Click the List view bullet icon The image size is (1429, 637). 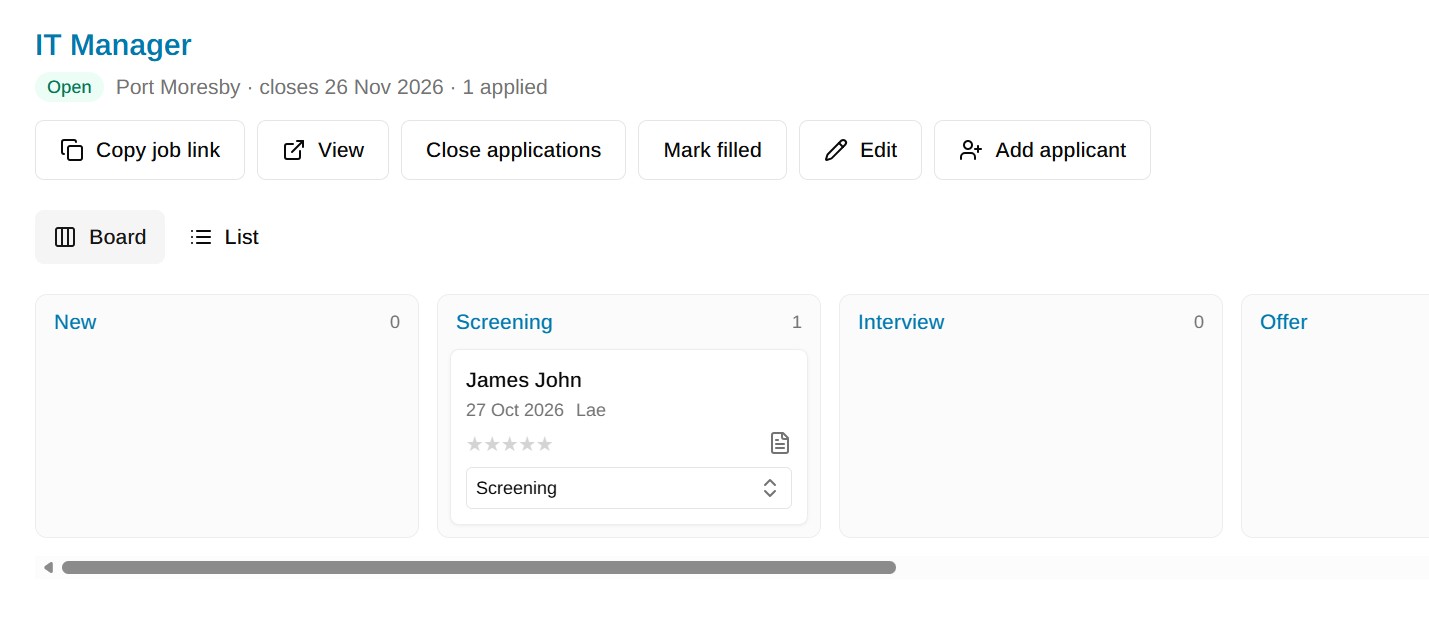[201, 237]
